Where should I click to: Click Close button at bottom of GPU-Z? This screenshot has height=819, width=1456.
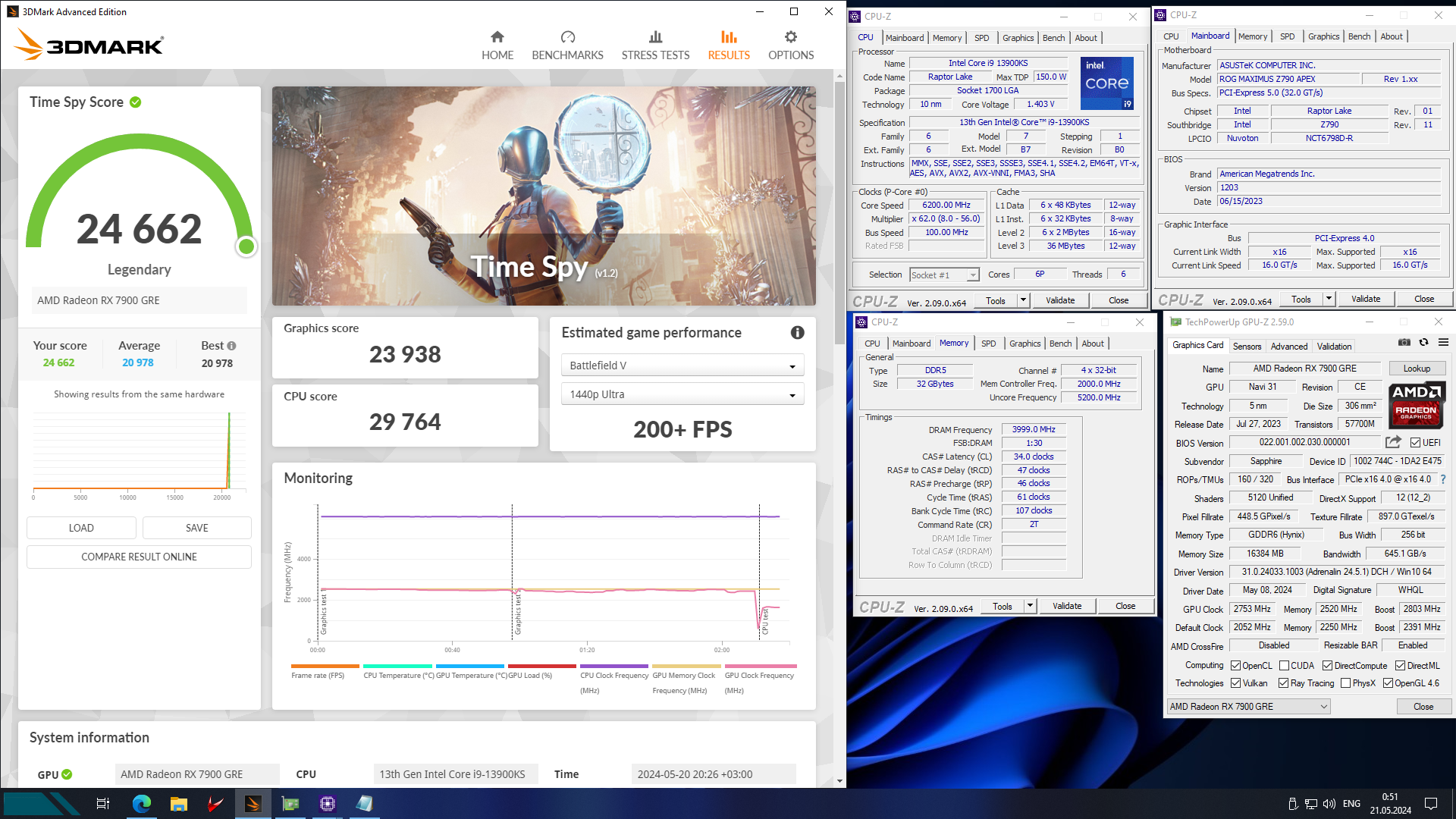coord(1423,707)
